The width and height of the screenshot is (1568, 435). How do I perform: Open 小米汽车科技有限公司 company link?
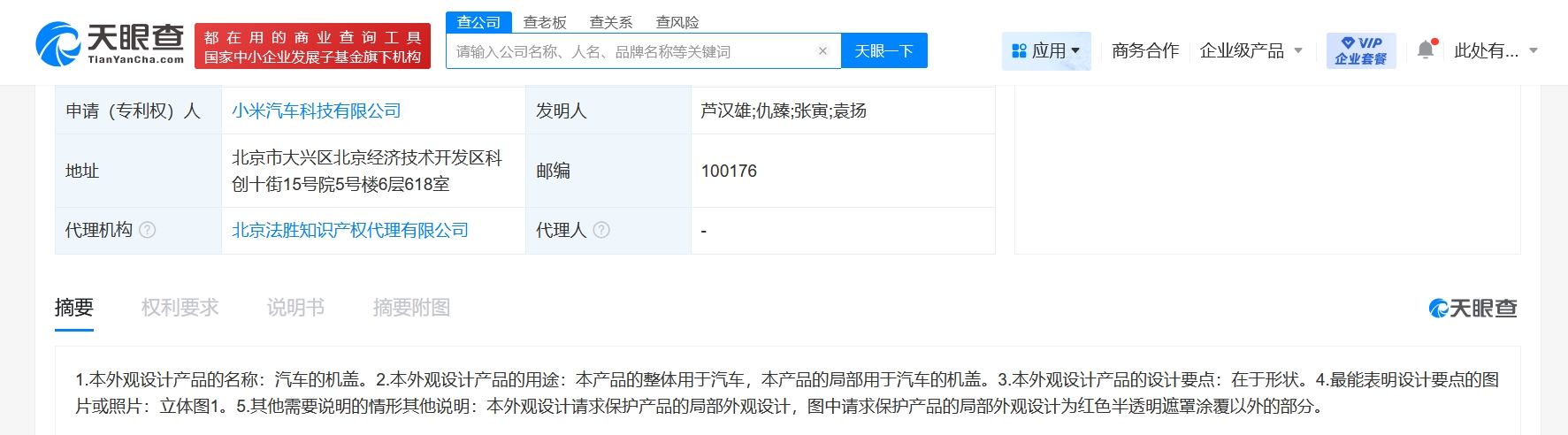[x=316, y=111]
